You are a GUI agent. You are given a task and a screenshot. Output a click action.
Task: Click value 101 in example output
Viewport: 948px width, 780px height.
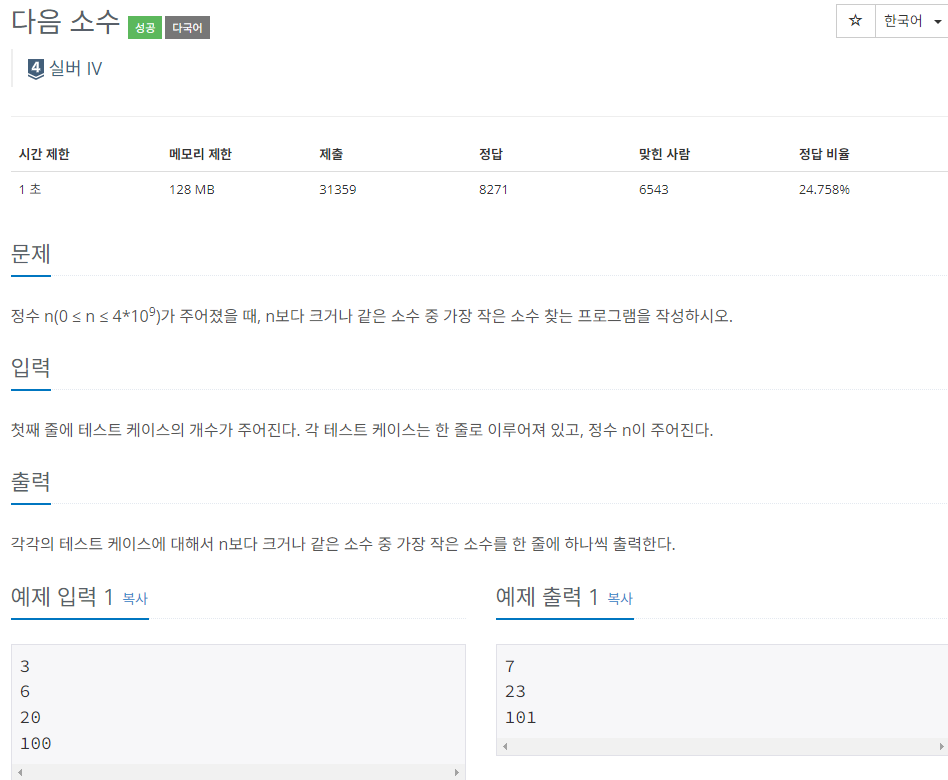tap(521, 718)
